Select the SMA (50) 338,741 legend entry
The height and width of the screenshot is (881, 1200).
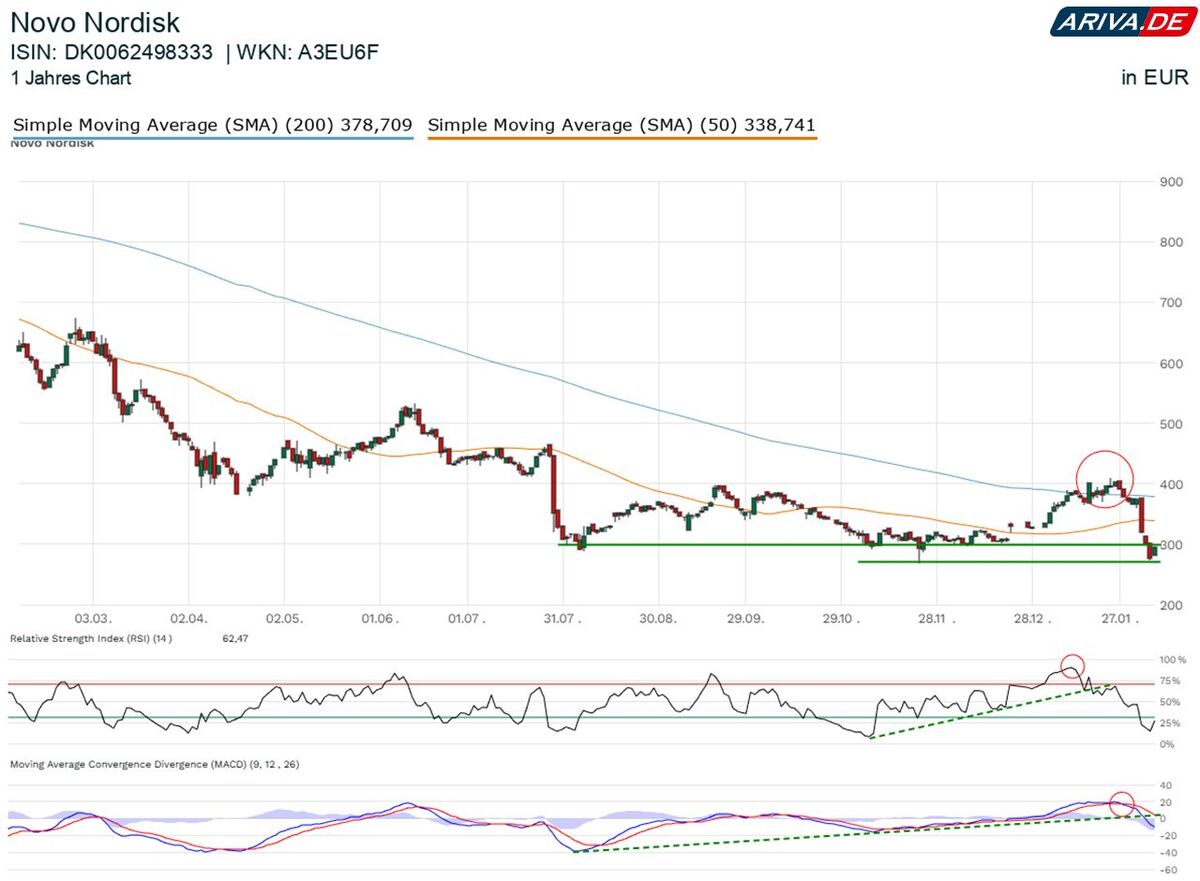[x=621, y=126]
